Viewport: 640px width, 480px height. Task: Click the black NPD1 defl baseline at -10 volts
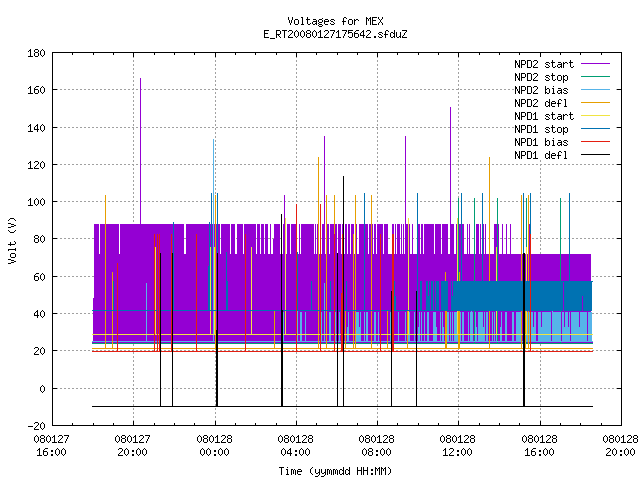342,407
